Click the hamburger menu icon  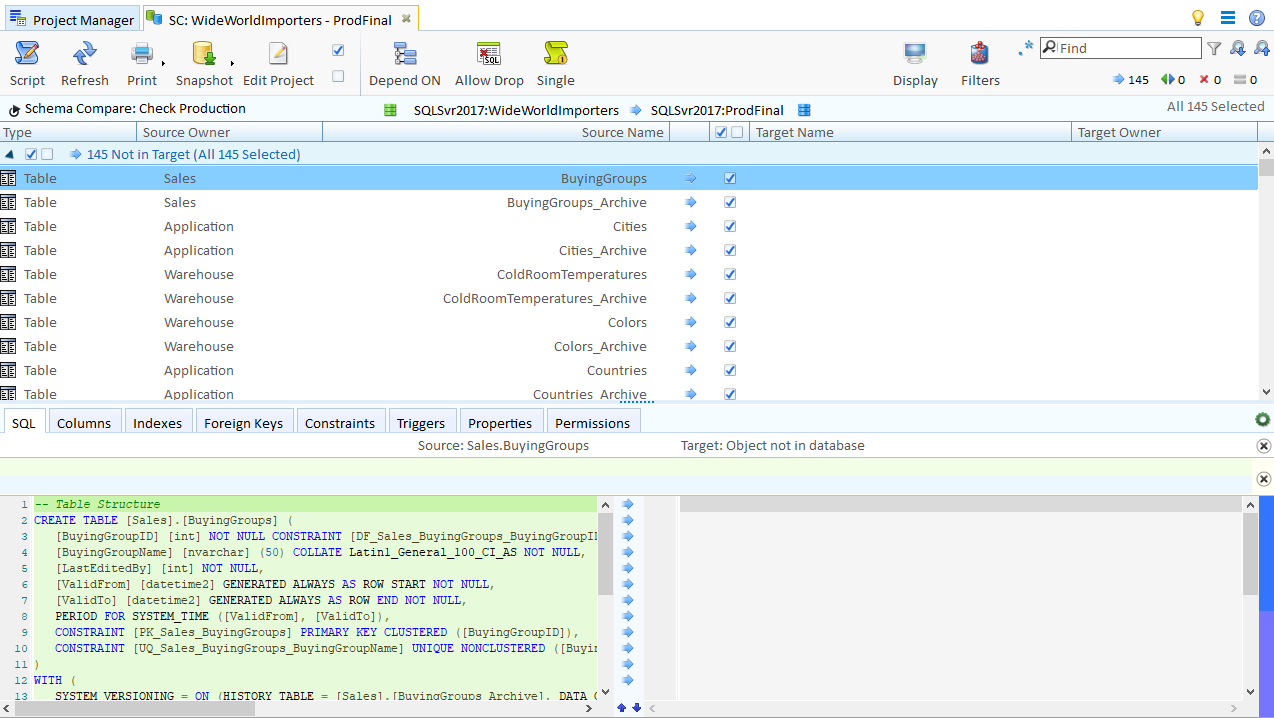point(1227,17)
